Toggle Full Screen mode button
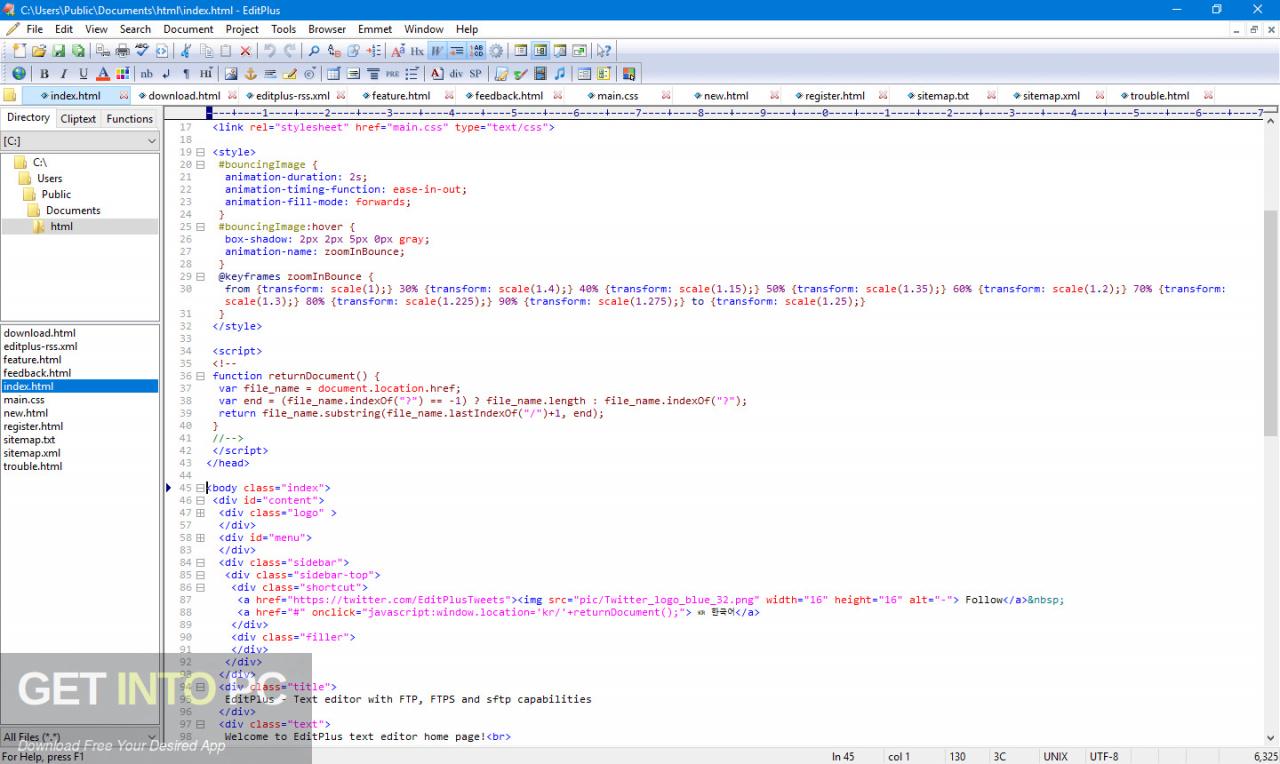Viewport: 1280px width, 764px height. 580,50
